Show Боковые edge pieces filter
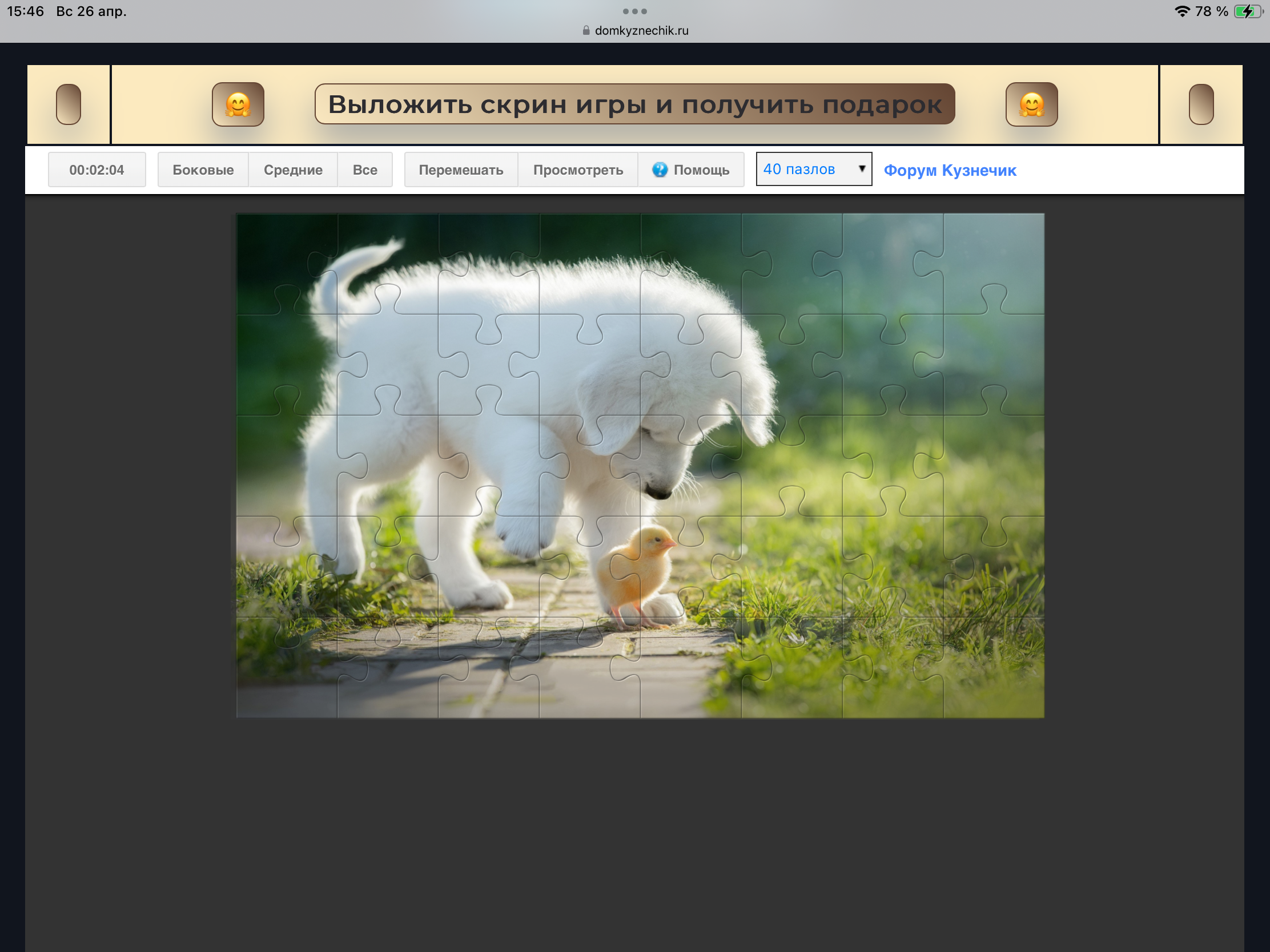The height and width of the screenshot is (952, 1270). tap(203, 170)
